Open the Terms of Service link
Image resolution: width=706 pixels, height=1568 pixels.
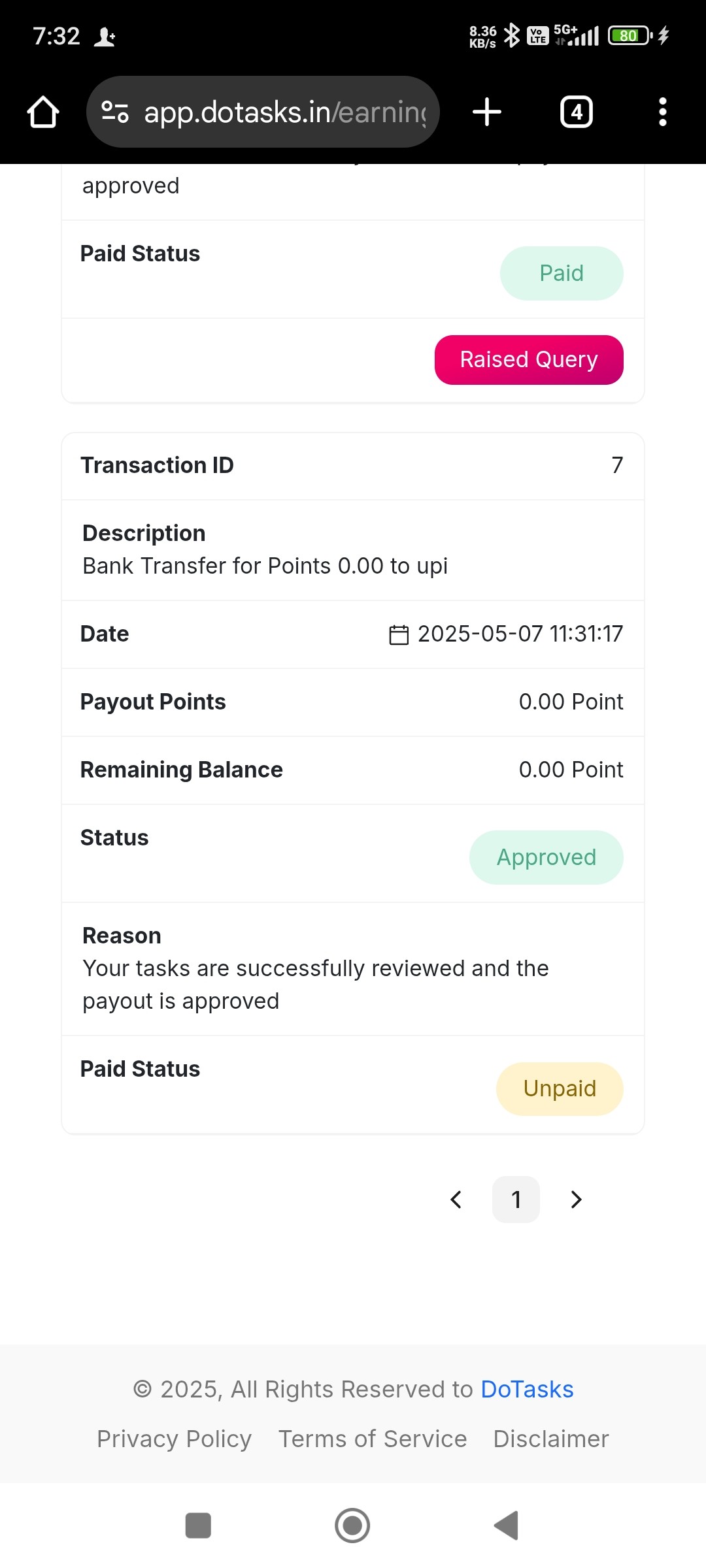pyautogui.click(x=373, y=1439)
